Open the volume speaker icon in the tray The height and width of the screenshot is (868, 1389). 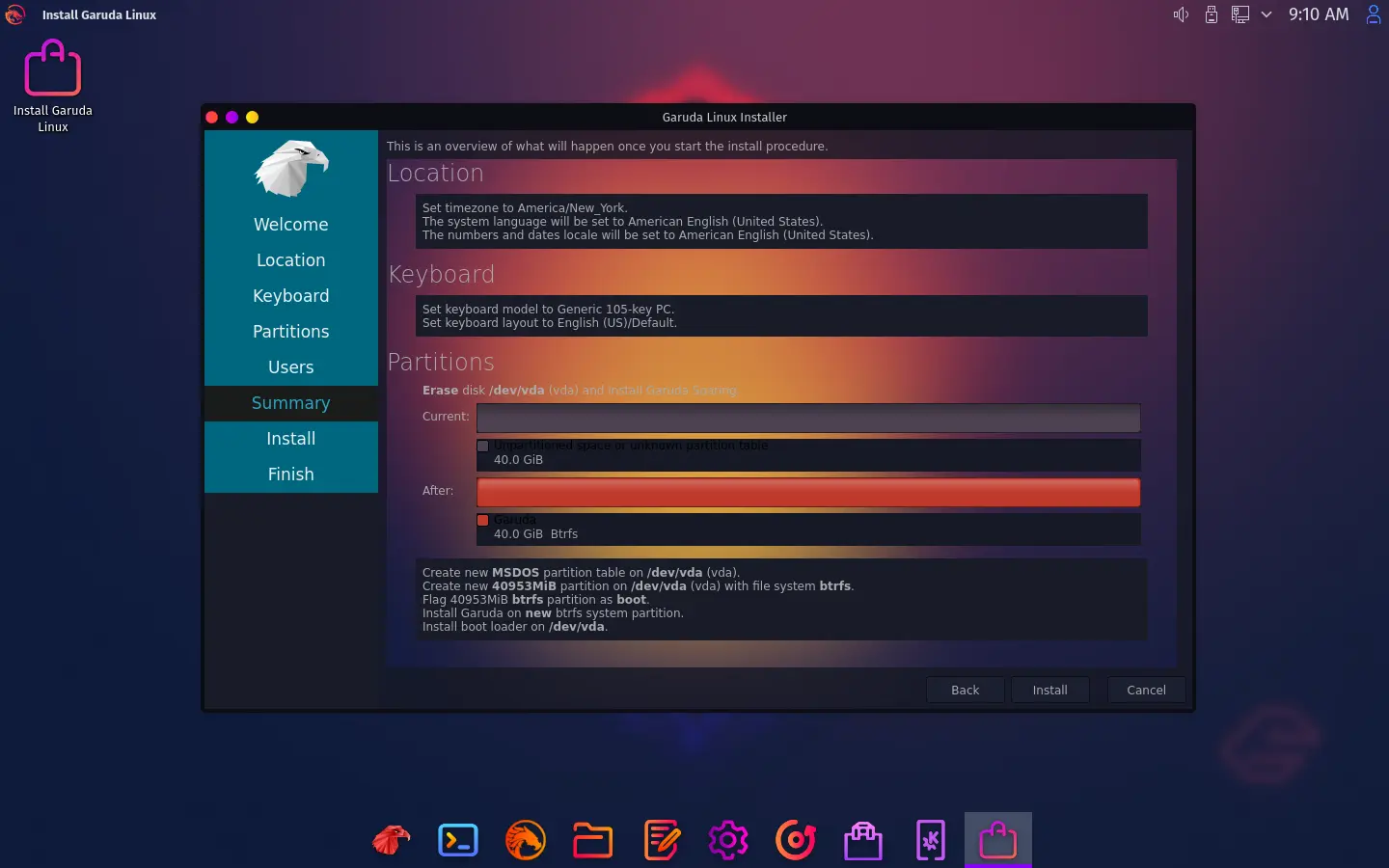[x=1181, y=14]
